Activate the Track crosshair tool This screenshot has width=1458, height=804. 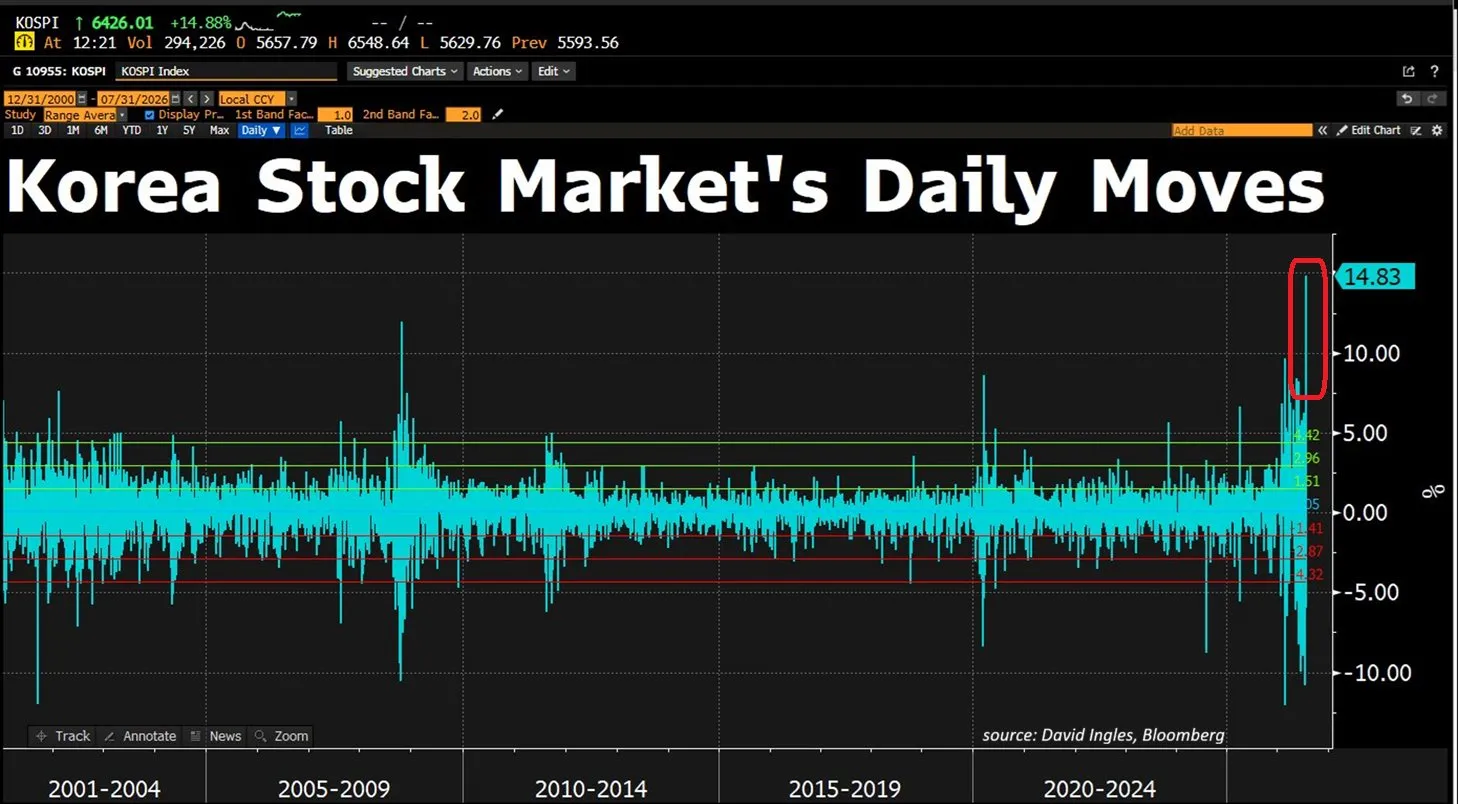[63, 736]
